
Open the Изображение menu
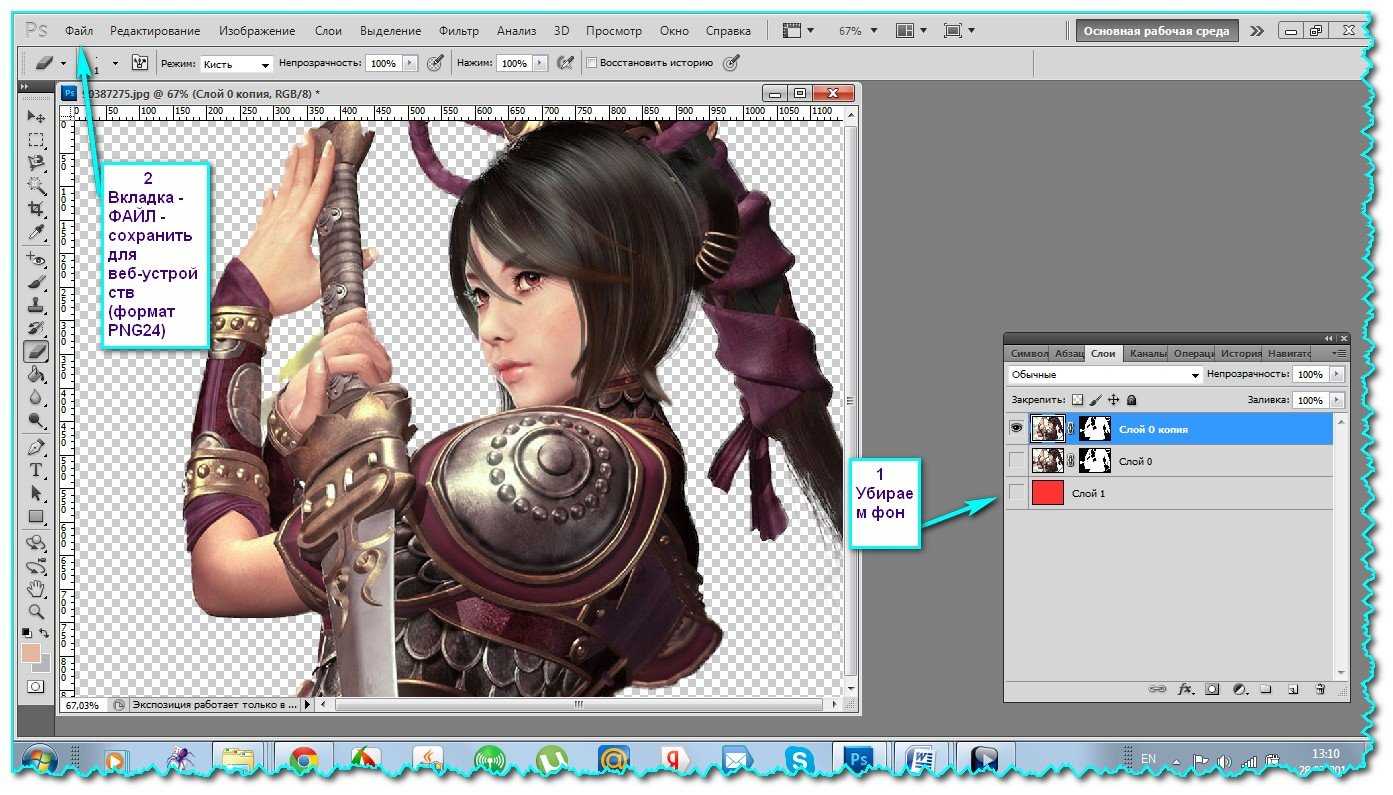(x=257, y=31)
